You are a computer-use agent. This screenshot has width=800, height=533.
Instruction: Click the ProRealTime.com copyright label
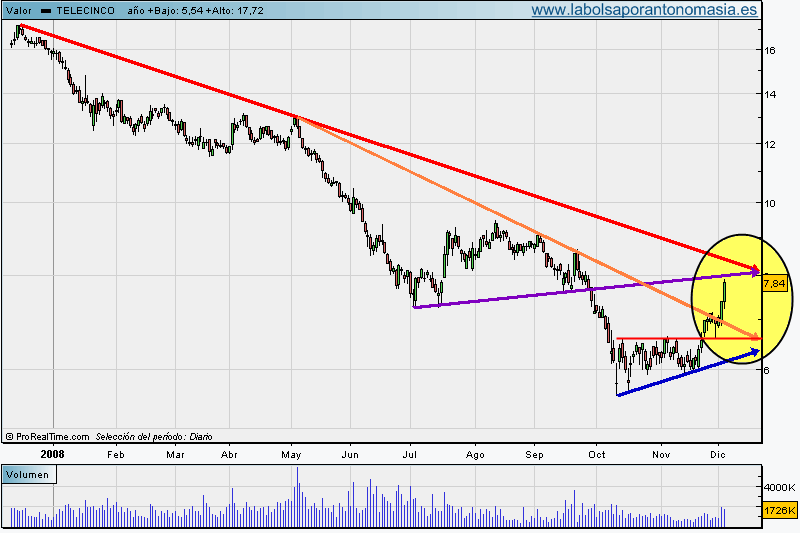coord(52,437)
